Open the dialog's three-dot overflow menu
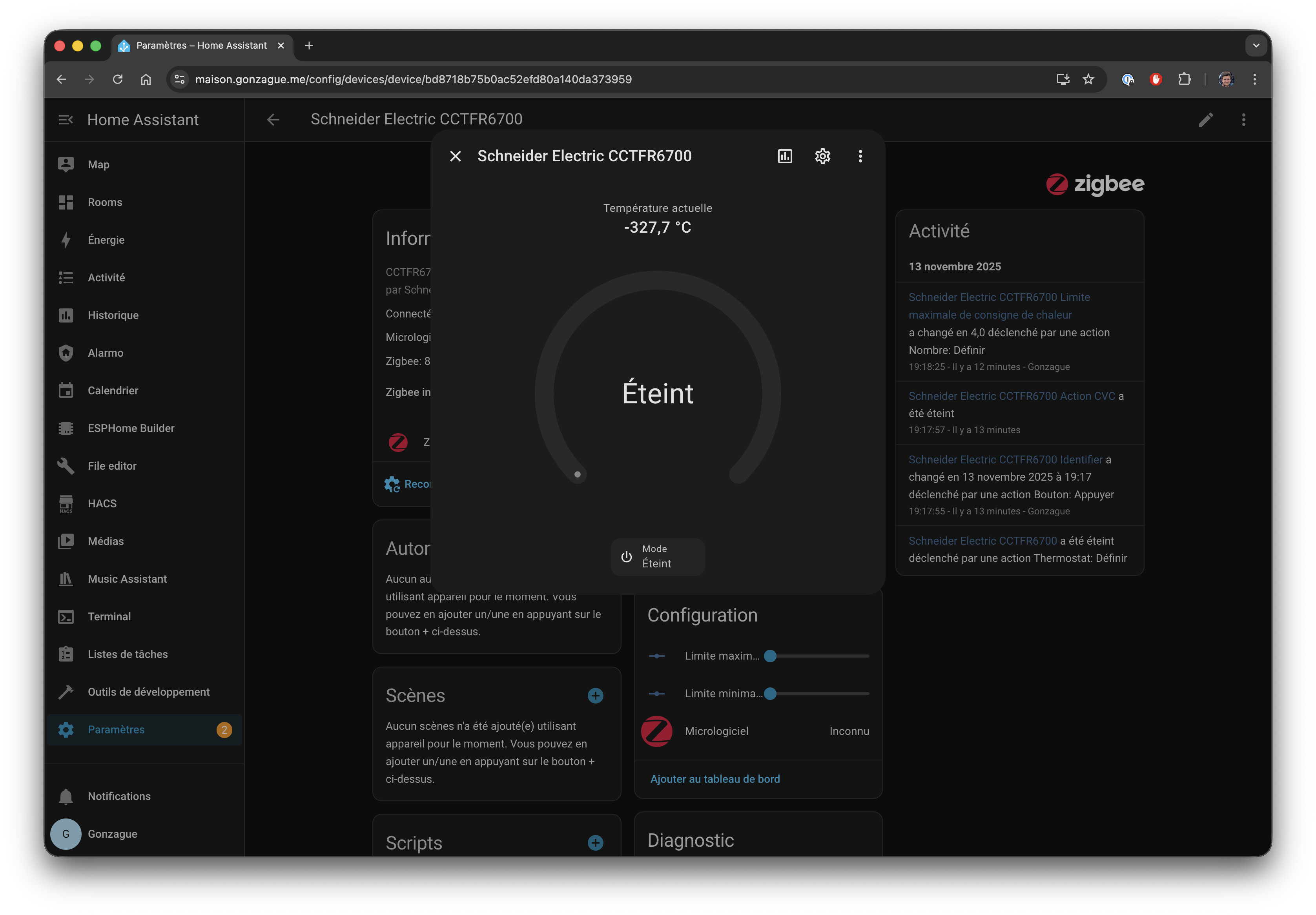The height and width of the screenshot is (915, 1316). tap(860, 156)
